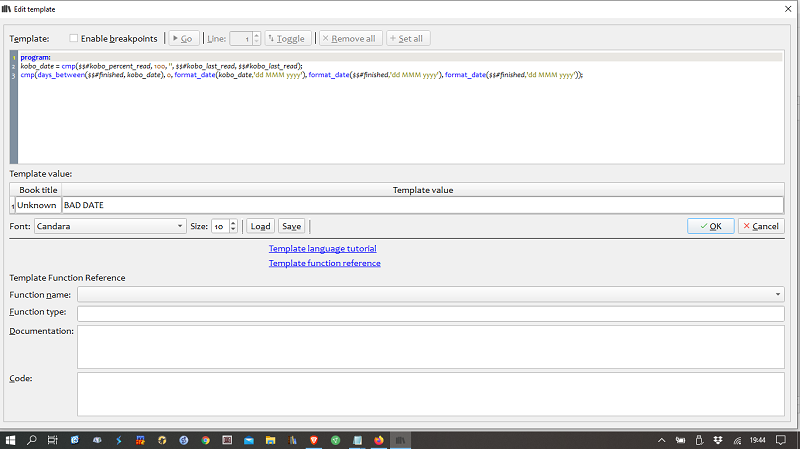Select the BAD DATE template value cell

tap(423, 205)
